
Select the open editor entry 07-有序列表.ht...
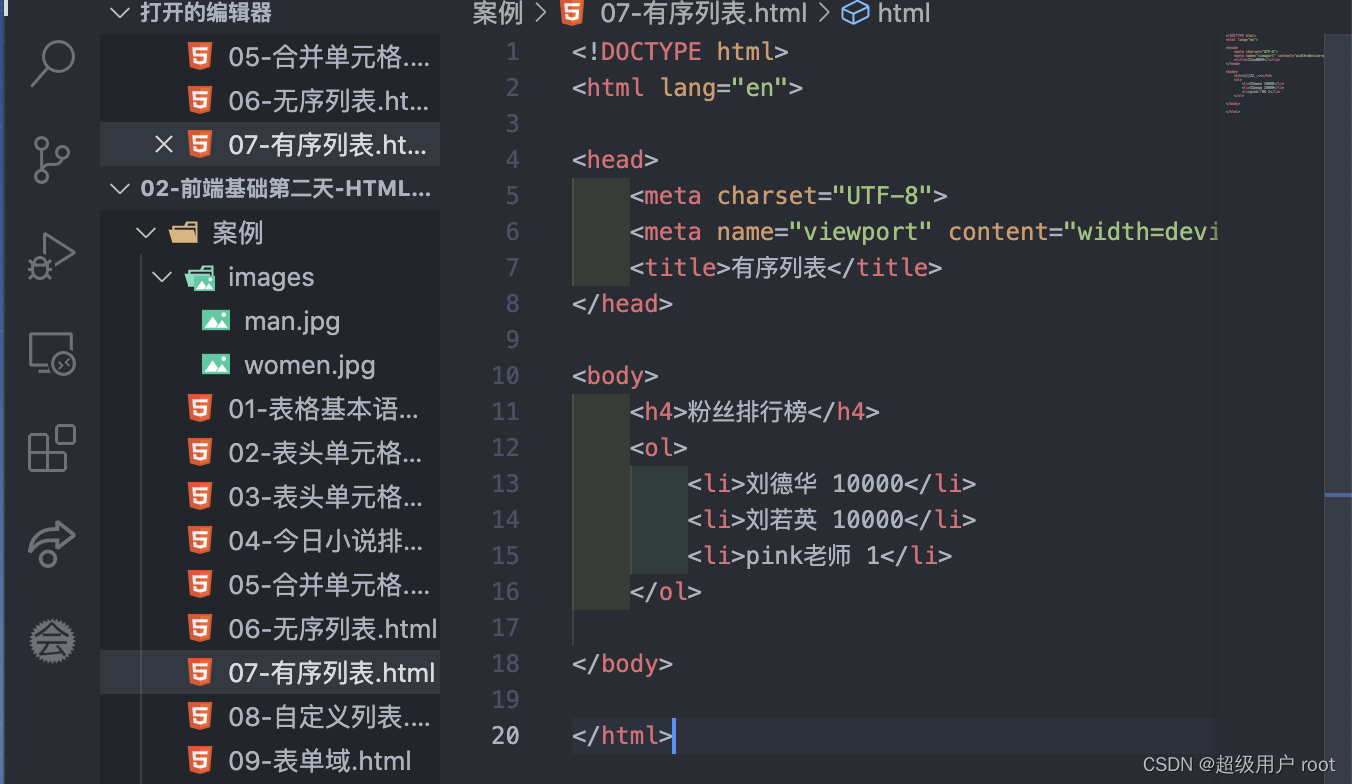click(x=270, y=145)
